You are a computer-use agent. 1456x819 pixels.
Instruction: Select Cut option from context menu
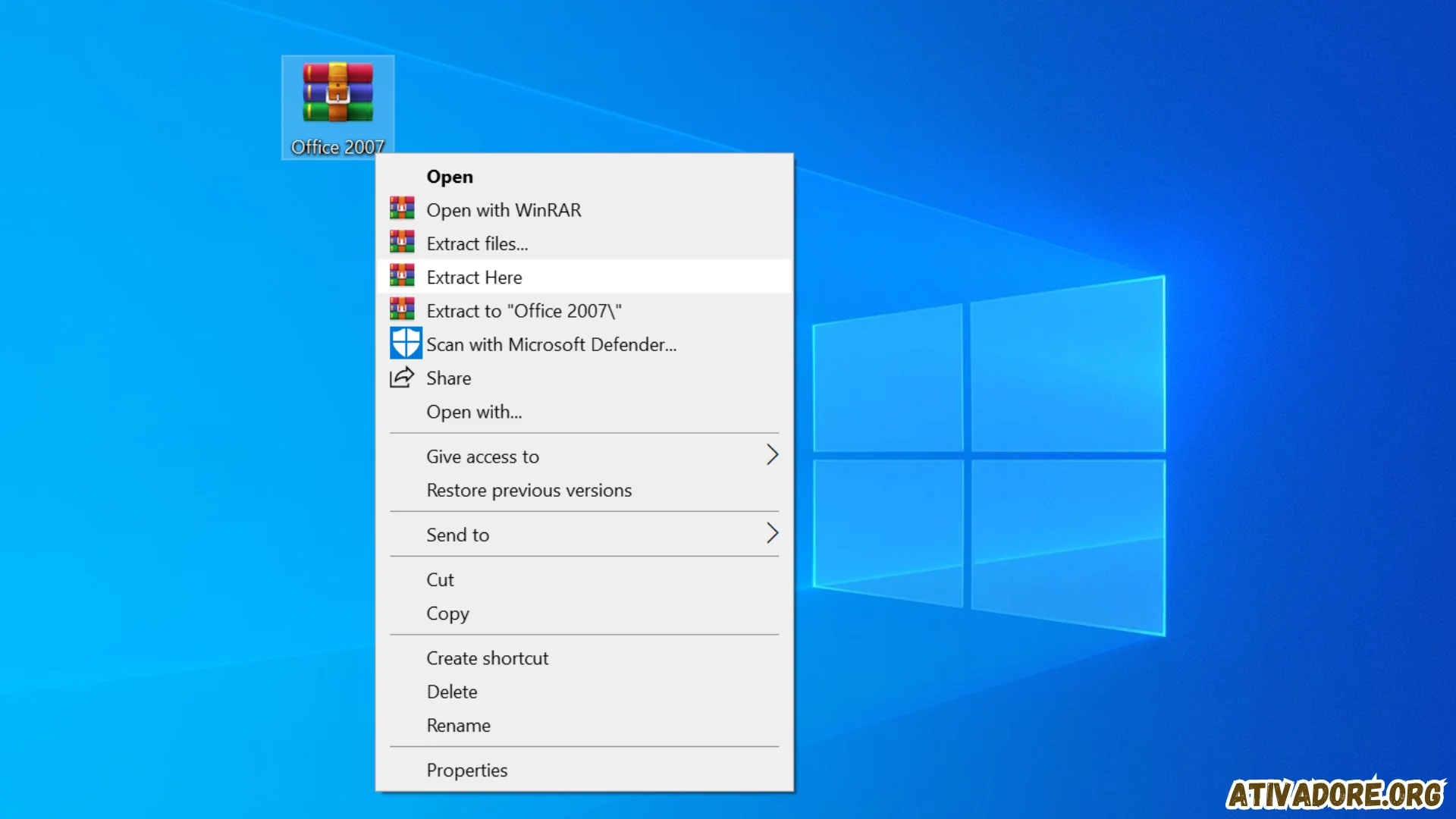coord(441,579)
